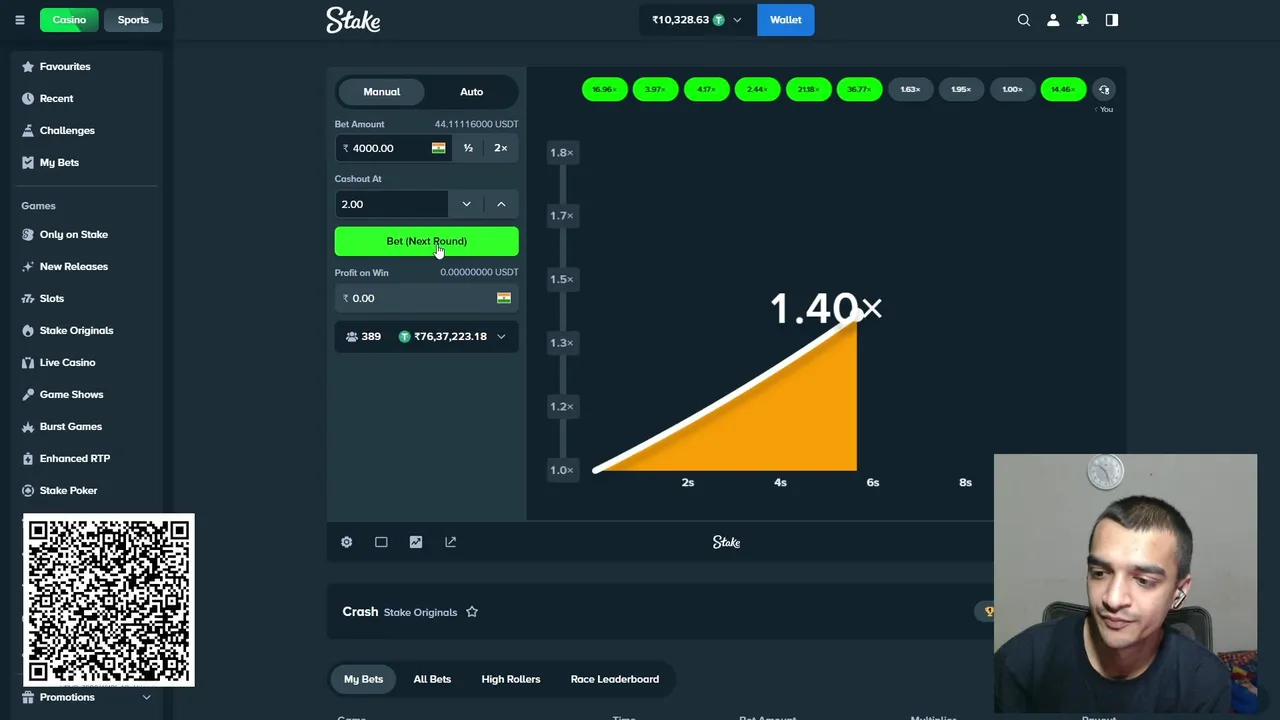The width and height of the screenshot is (1280, 720).
Task: Toggle theatre mode rectangle icon
Action: 381,542
